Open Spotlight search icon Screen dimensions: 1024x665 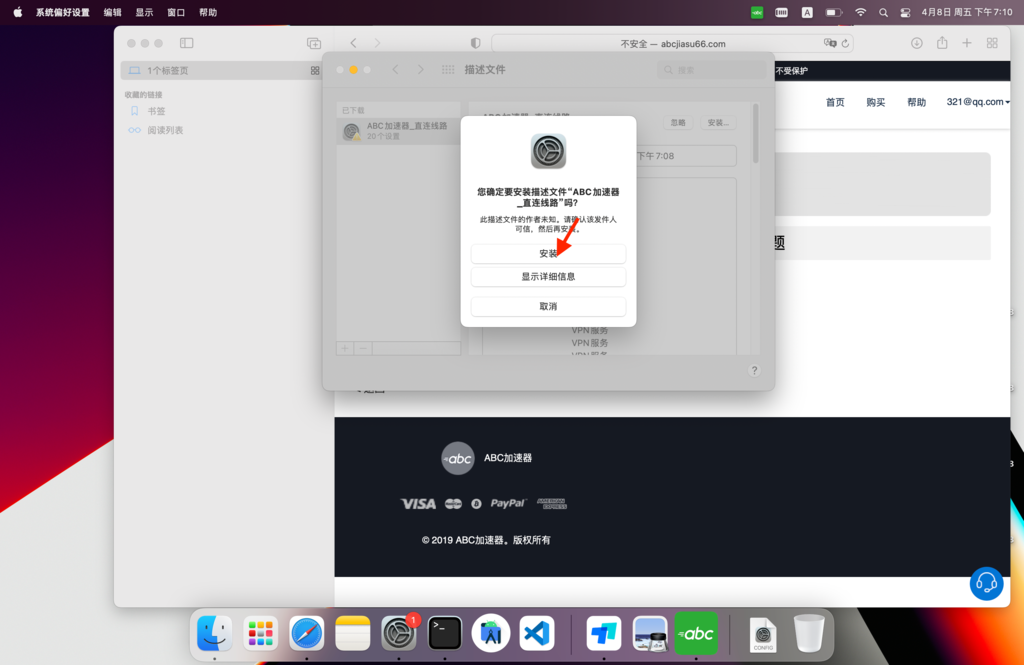point(883,12)
